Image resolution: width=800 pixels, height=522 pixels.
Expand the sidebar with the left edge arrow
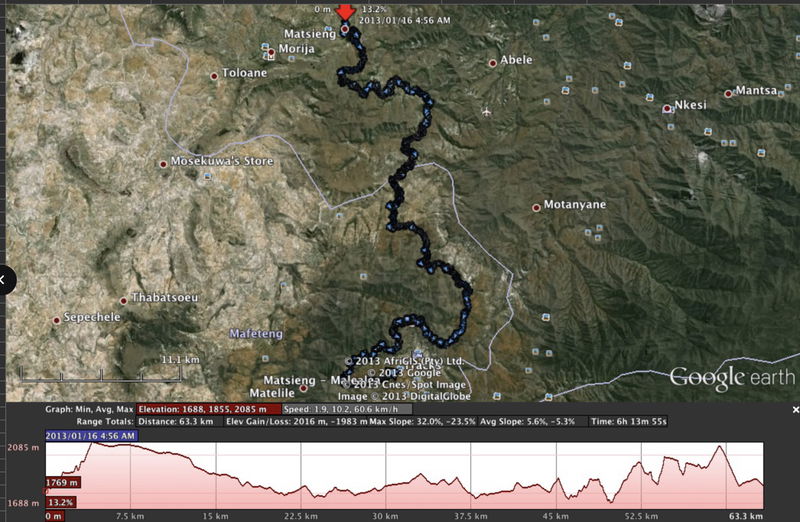(x=4, y=280)
